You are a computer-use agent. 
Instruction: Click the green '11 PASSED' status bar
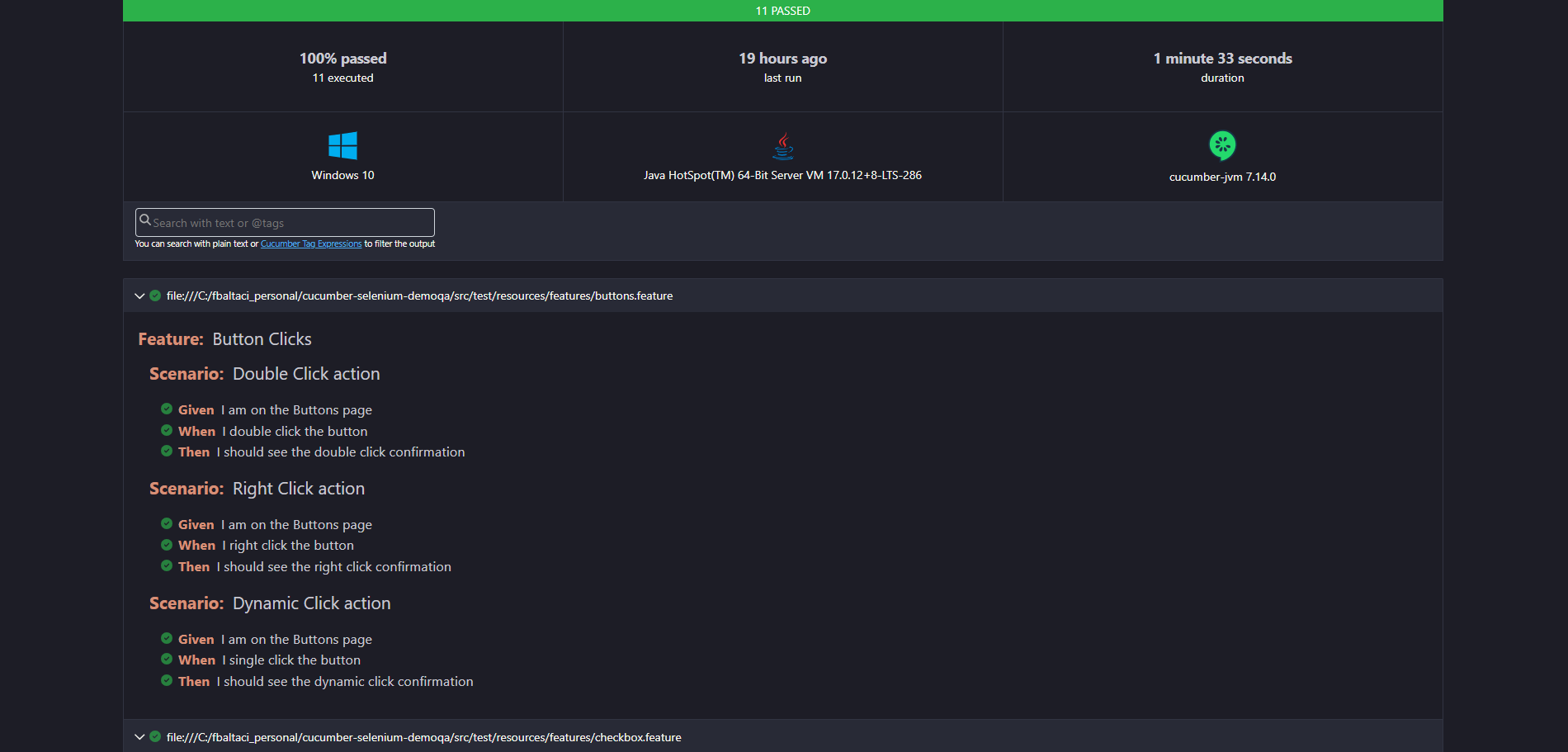tap(782, 11)
